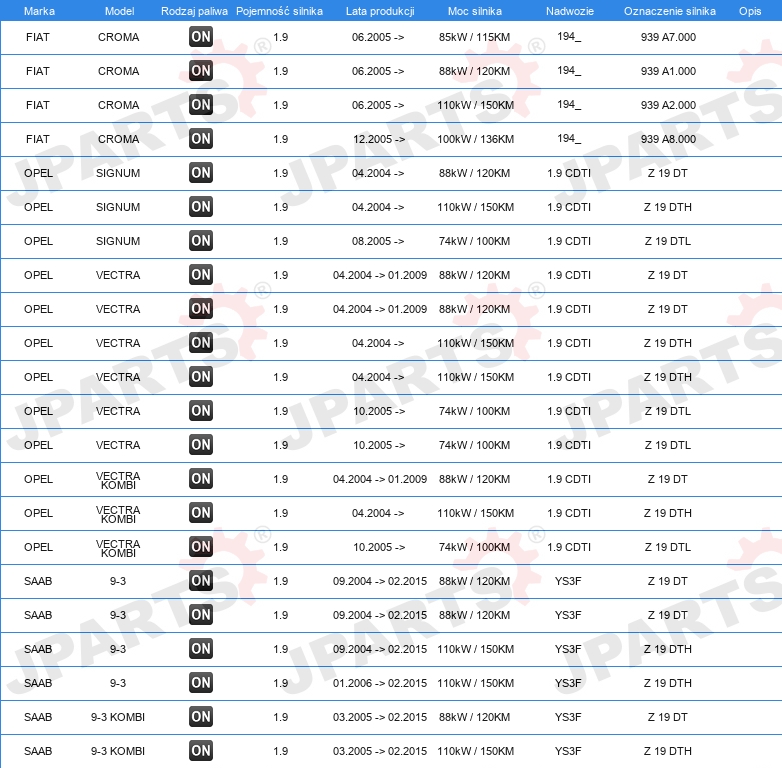Select ON fuel badge for SIGNUM Z 19 DTL
Image resolution: width=782 pixels, height=768 pixels.
coord(201,240)
